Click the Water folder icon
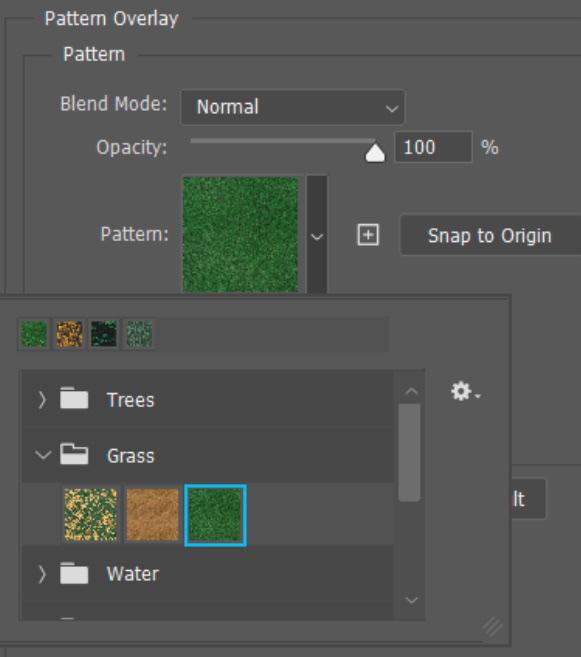The height and width of the screenshot is (657, 581). point(74,573)
